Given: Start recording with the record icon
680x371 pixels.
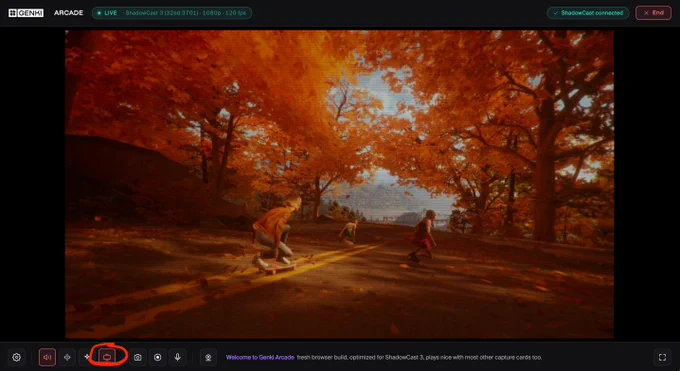Looking at the screenshot, I should (157, 357).
